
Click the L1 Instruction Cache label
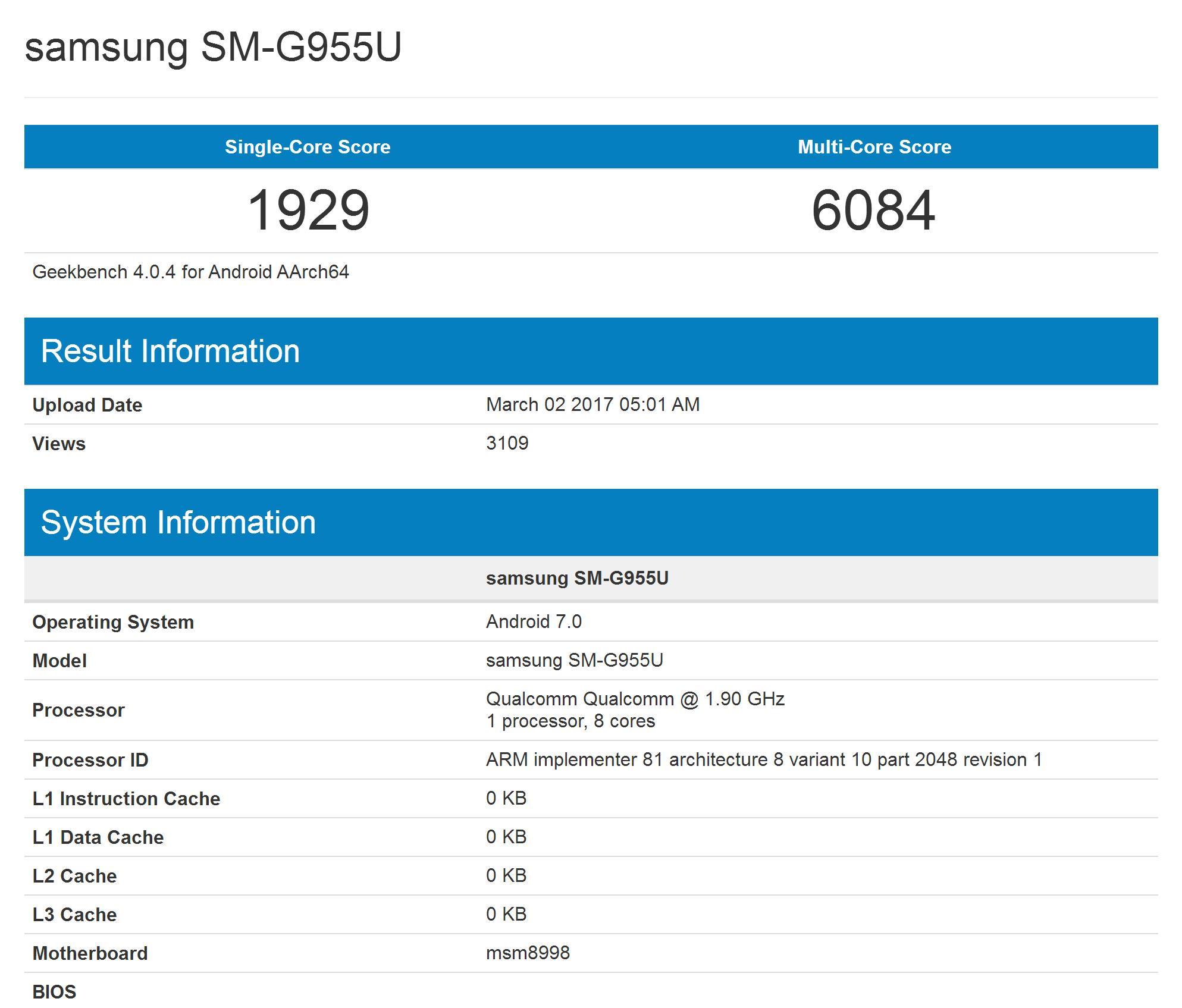[x=126, y=799]
